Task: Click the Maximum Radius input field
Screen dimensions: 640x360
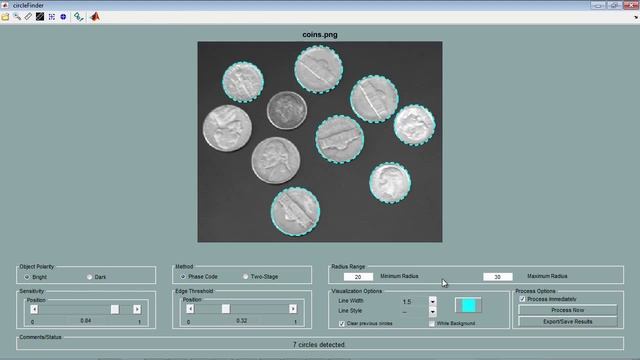Action: coord(498,277)
